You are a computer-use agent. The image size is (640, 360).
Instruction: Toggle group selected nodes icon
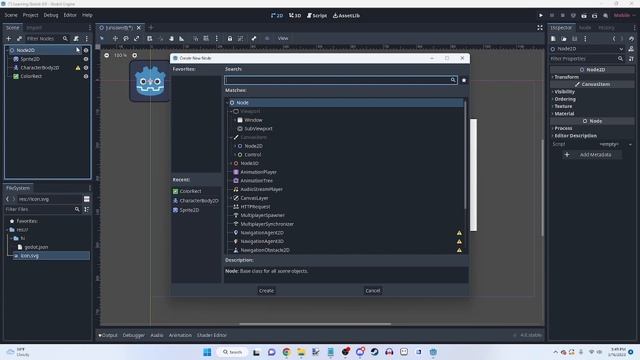(x=240, y=38)
